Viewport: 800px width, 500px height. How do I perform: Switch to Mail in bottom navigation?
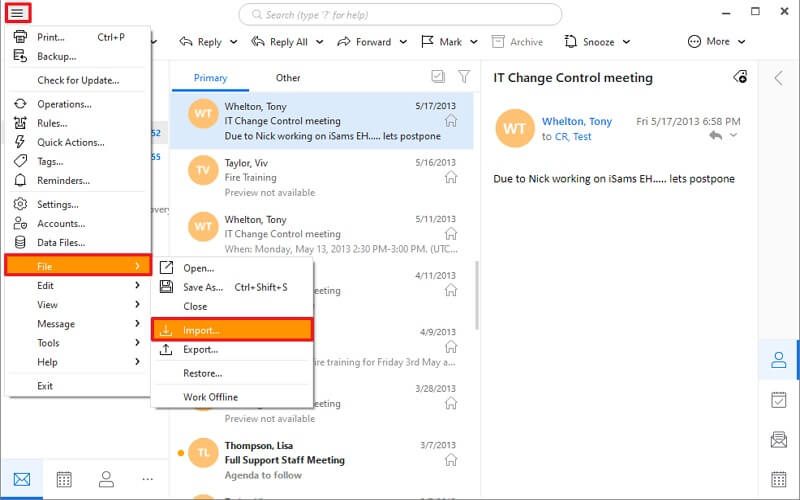(x=22, y=479)
